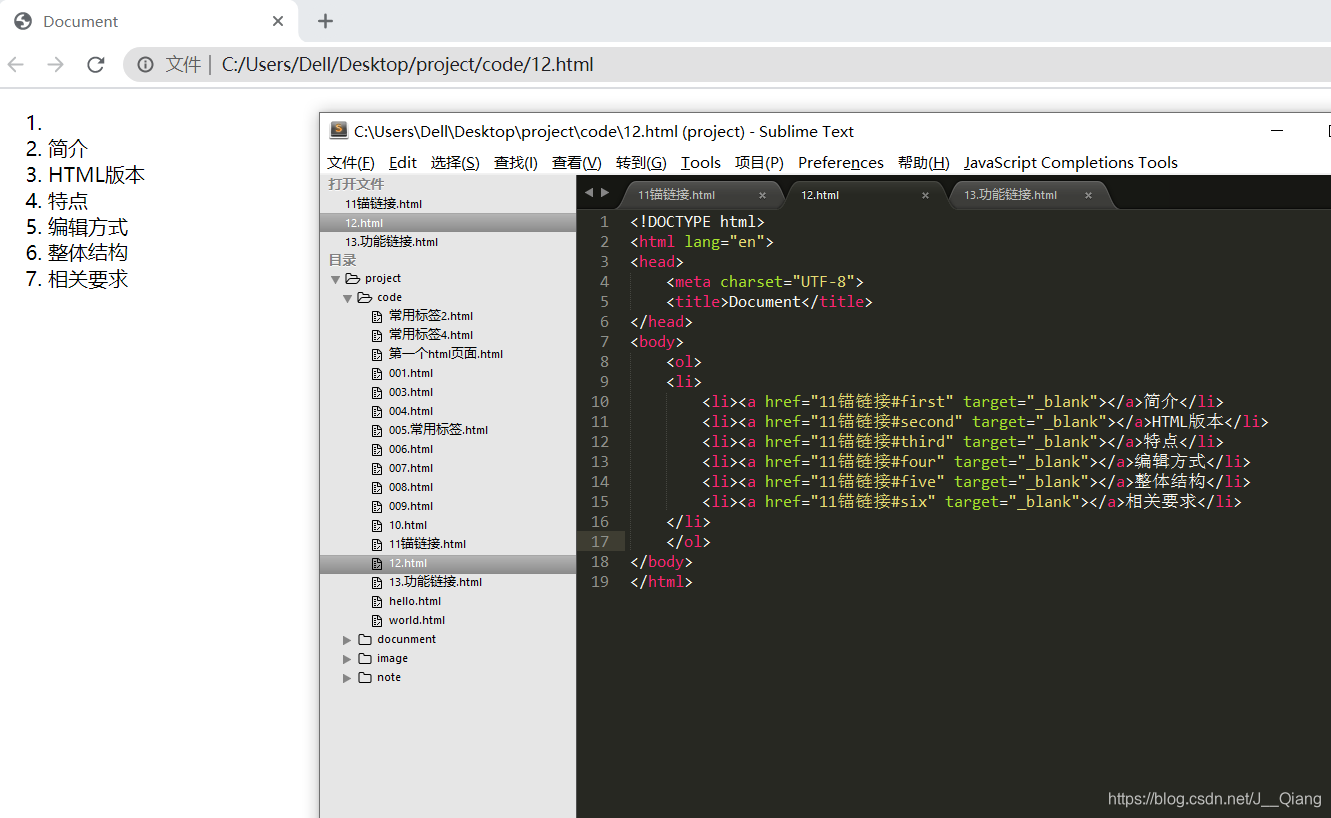This screenshot has height=818, width=1331.
Task: Click the previous tab arrow in tab bar
Action: click(588, 193)
